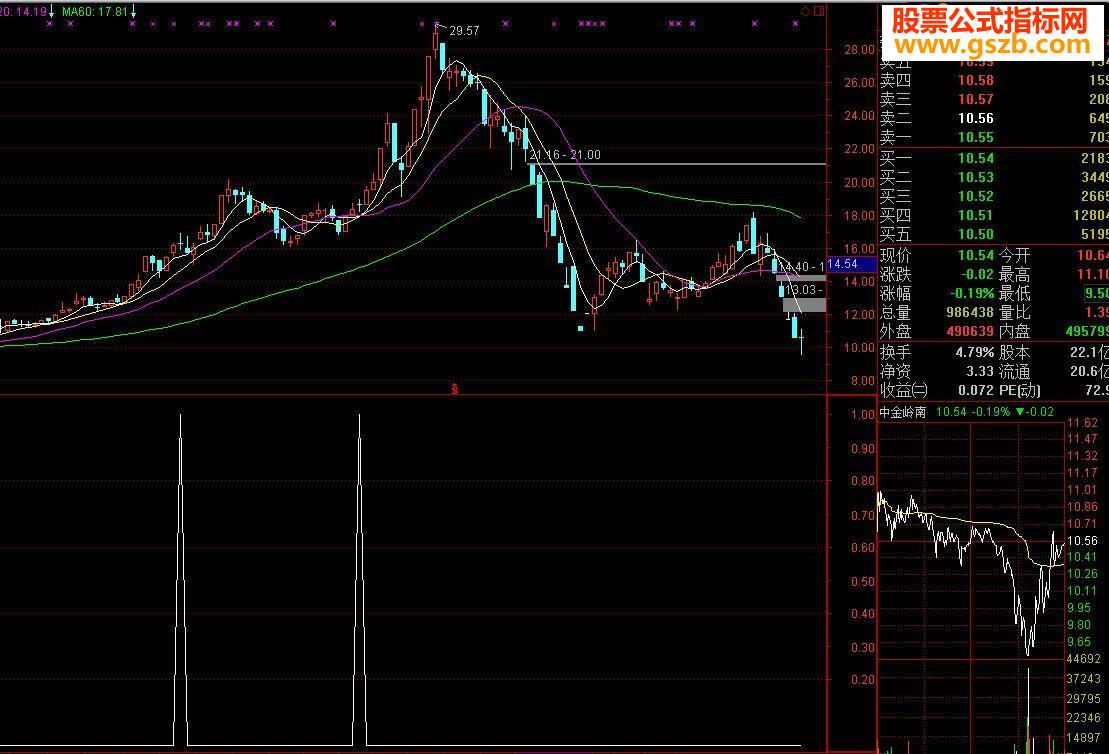This screenshot has width=1109, height=754.
Task: Select the 买一 bid price 10.54
Action: (975, 158)
